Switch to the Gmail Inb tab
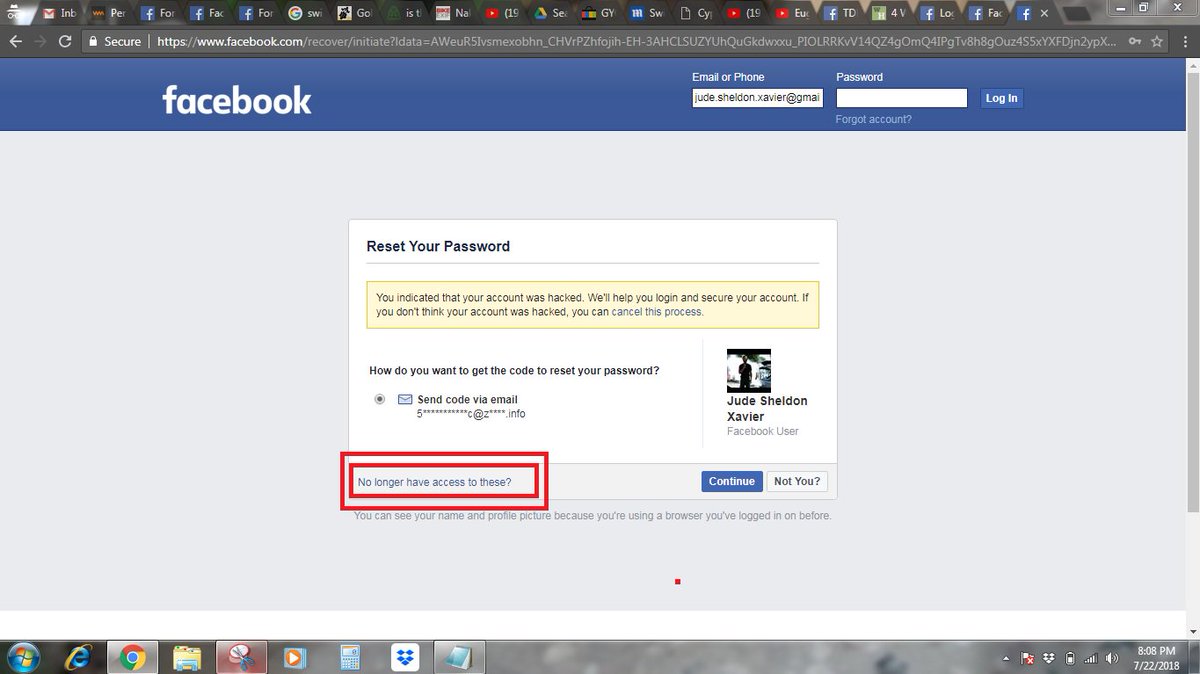The width and height of the screenshot is (1200, 674). tap(59, 14)
